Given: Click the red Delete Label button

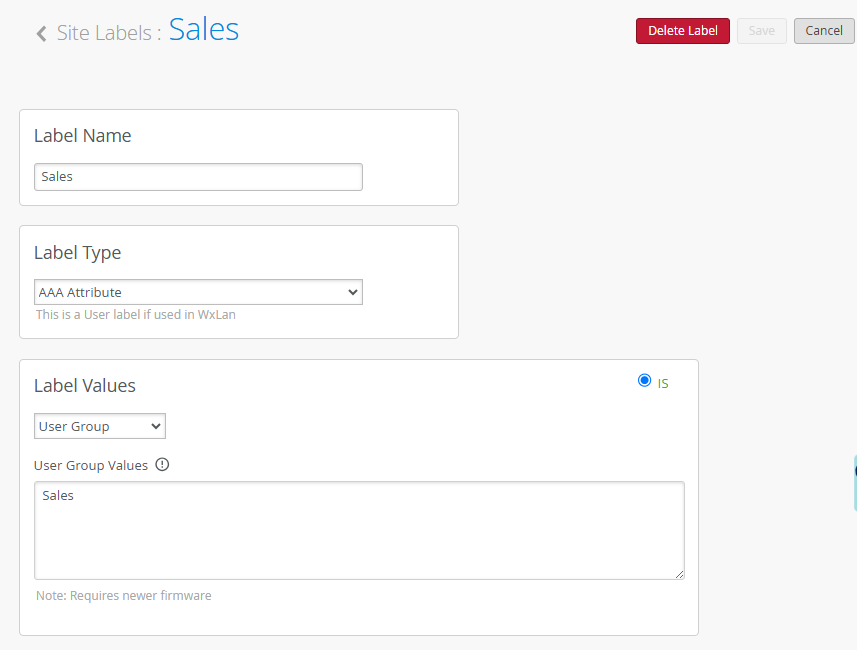Looking at the screenshot, I should 683,31.
